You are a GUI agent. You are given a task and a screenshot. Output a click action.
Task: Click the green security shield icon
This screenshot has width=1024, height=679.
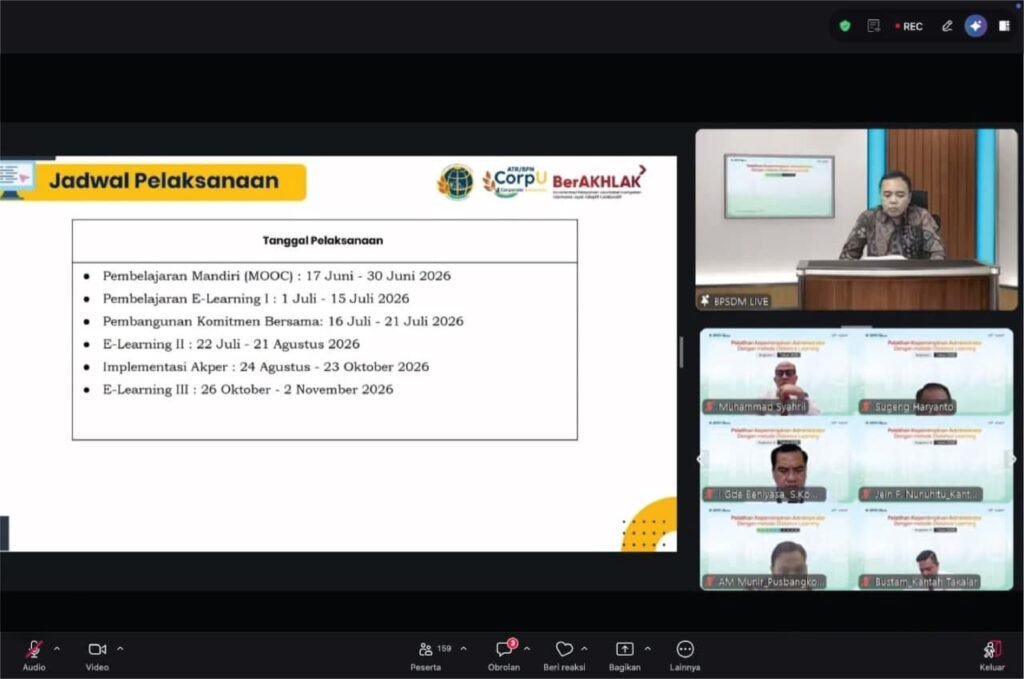[x=845, y=26]
